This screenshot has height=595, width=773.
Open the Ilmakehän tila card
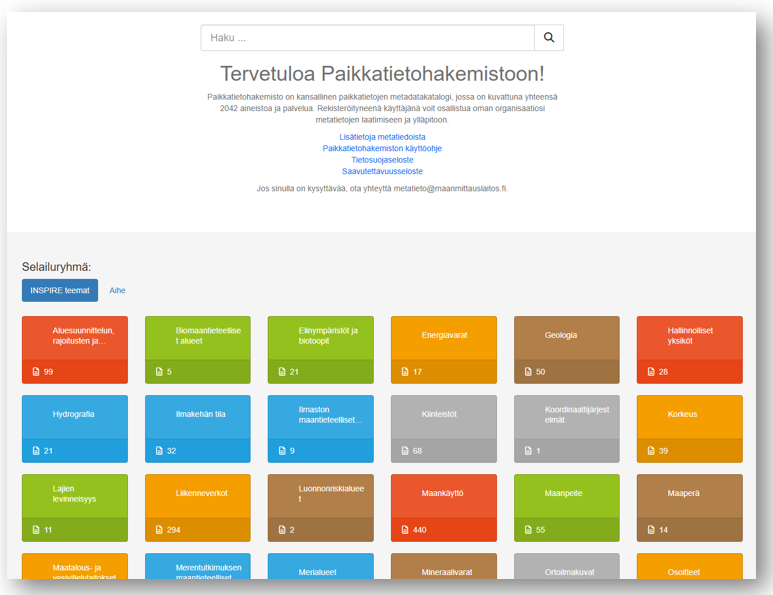[198, 429]
